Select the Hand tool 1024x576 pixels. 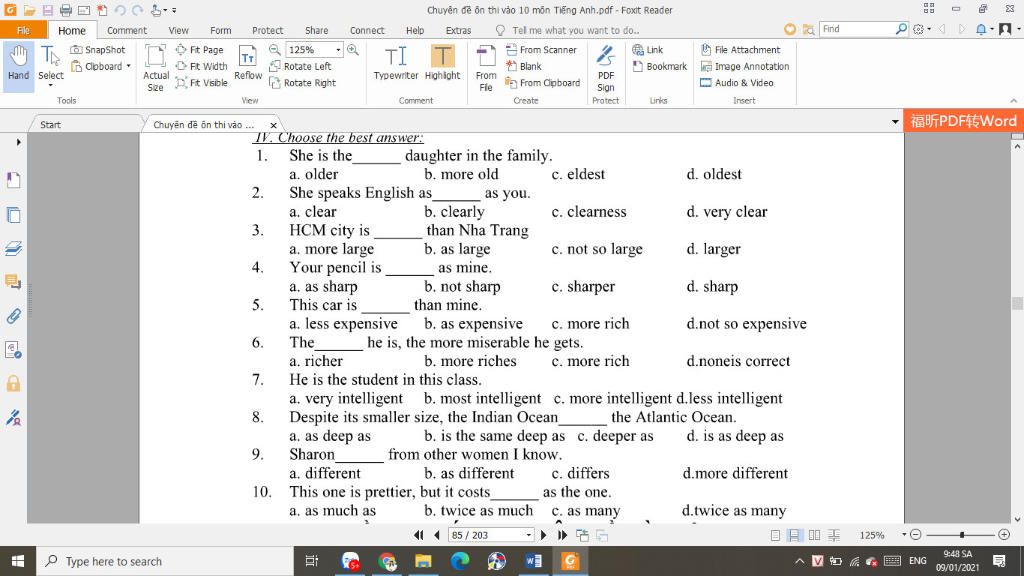coord(18,63)
